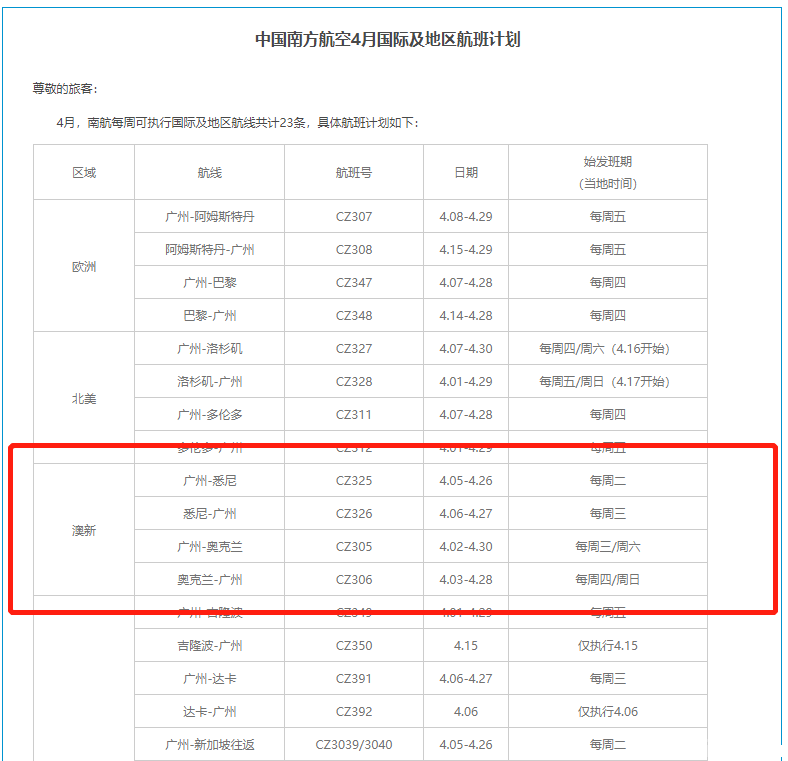Image resolution: width=788 pixels, height=761 pixels.
Task: Select flight number CZ306
Action: [x=354, y=580]
